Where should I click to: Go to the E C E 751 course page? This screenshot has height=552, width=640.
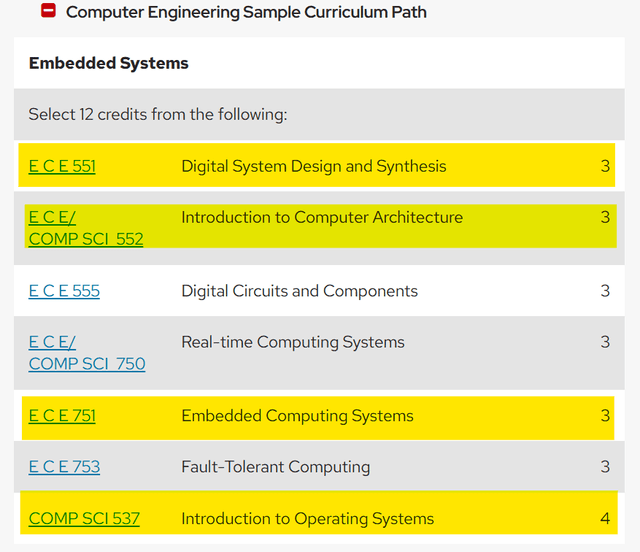pyautogui.click(x=62, y=416)
